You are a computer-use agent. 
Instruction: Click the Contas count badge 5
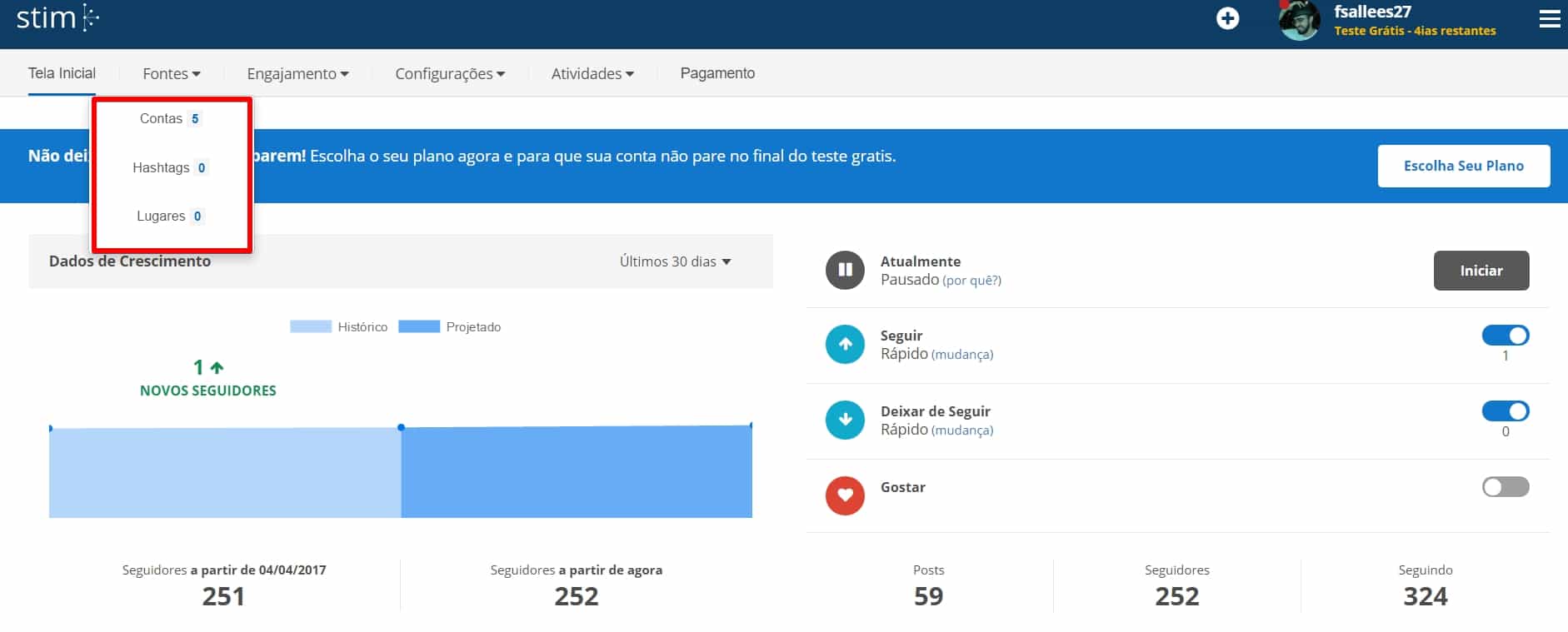(195, 118)
